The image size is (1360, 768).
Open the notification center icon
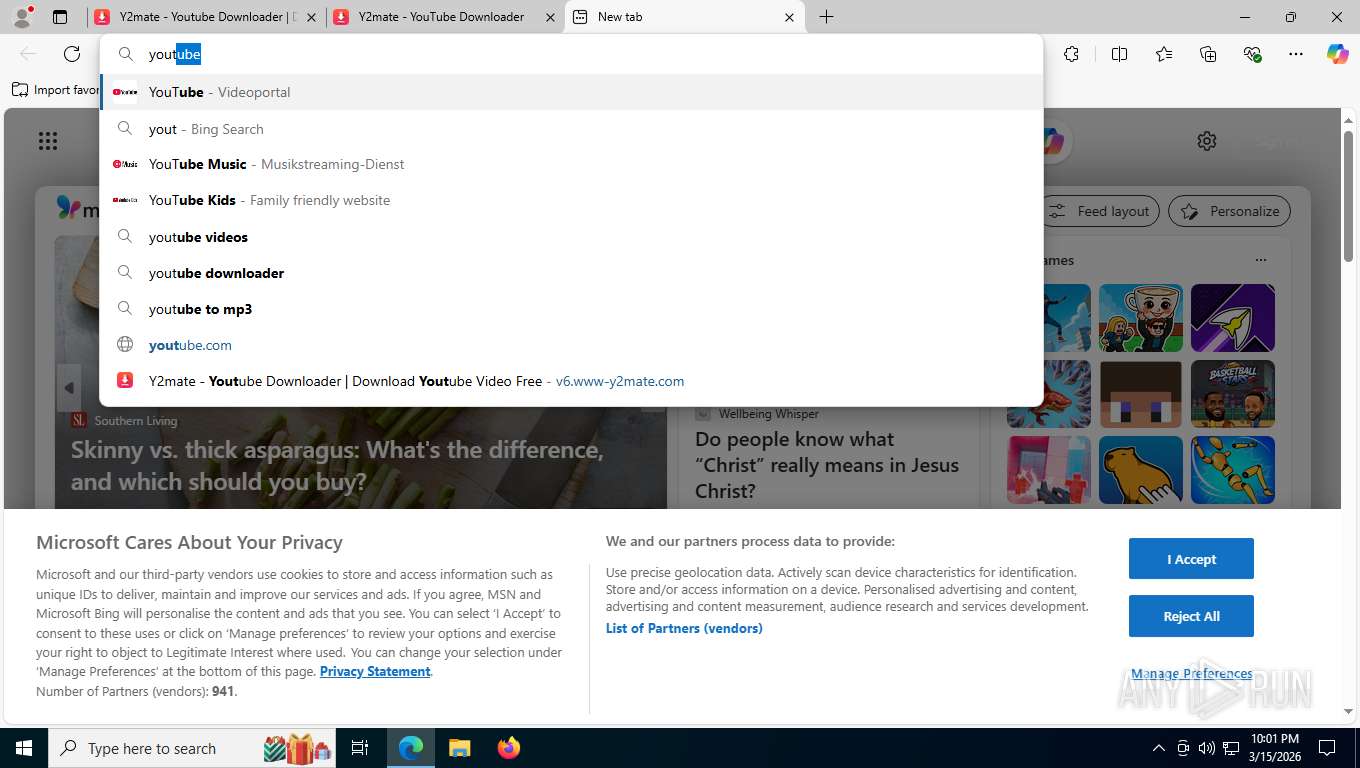1327,748
